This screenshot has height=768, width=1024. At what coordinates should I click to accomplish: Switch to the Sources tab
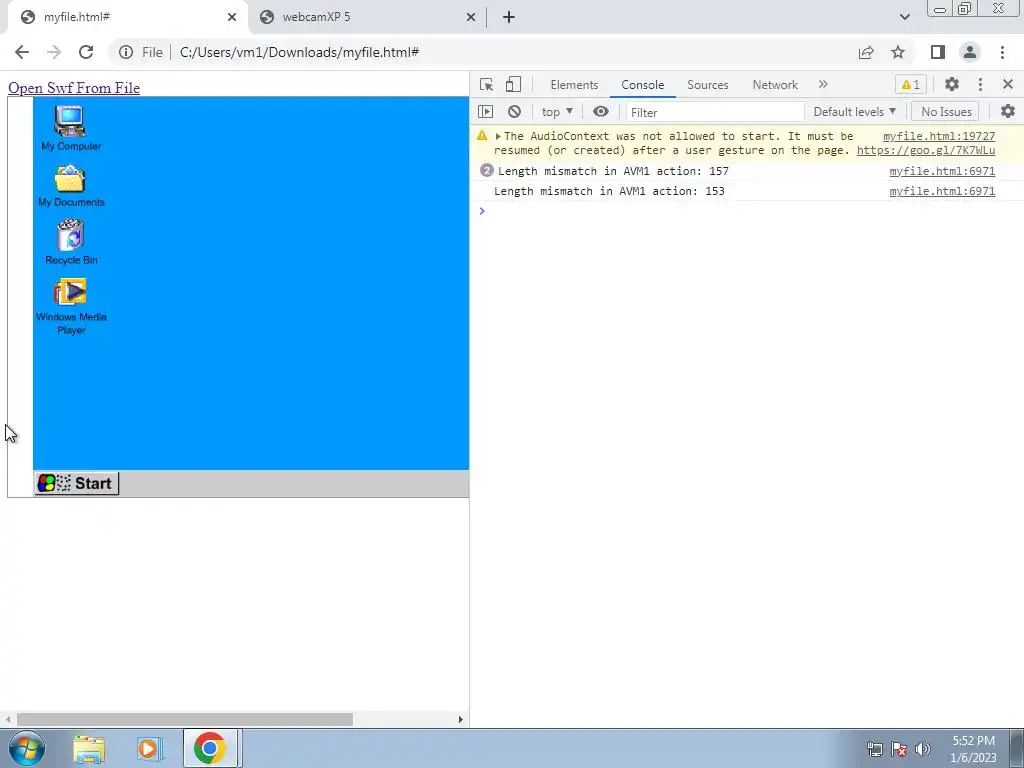tap(707, 85)
